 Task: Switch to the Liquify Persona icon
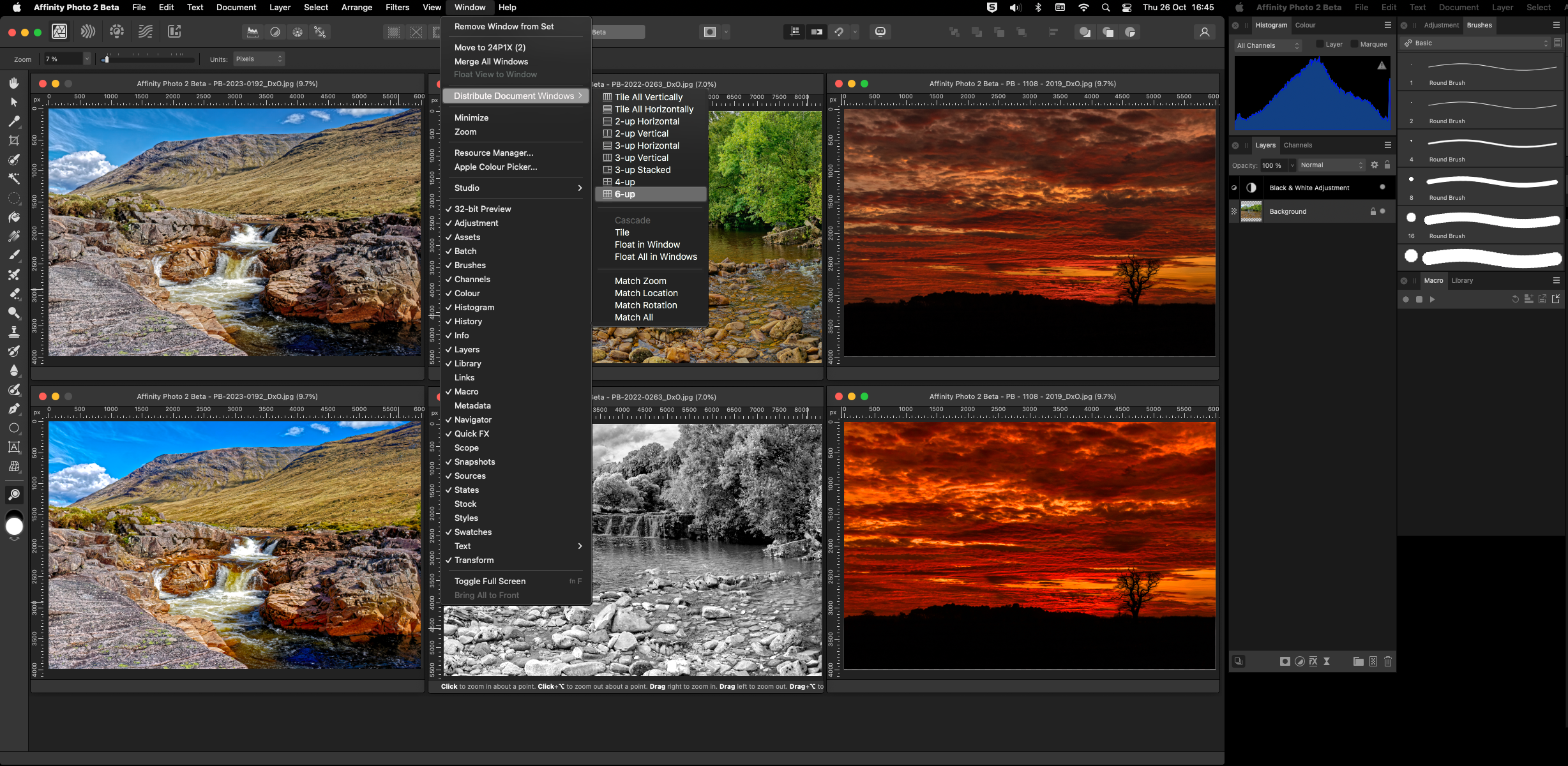[88, 31]
